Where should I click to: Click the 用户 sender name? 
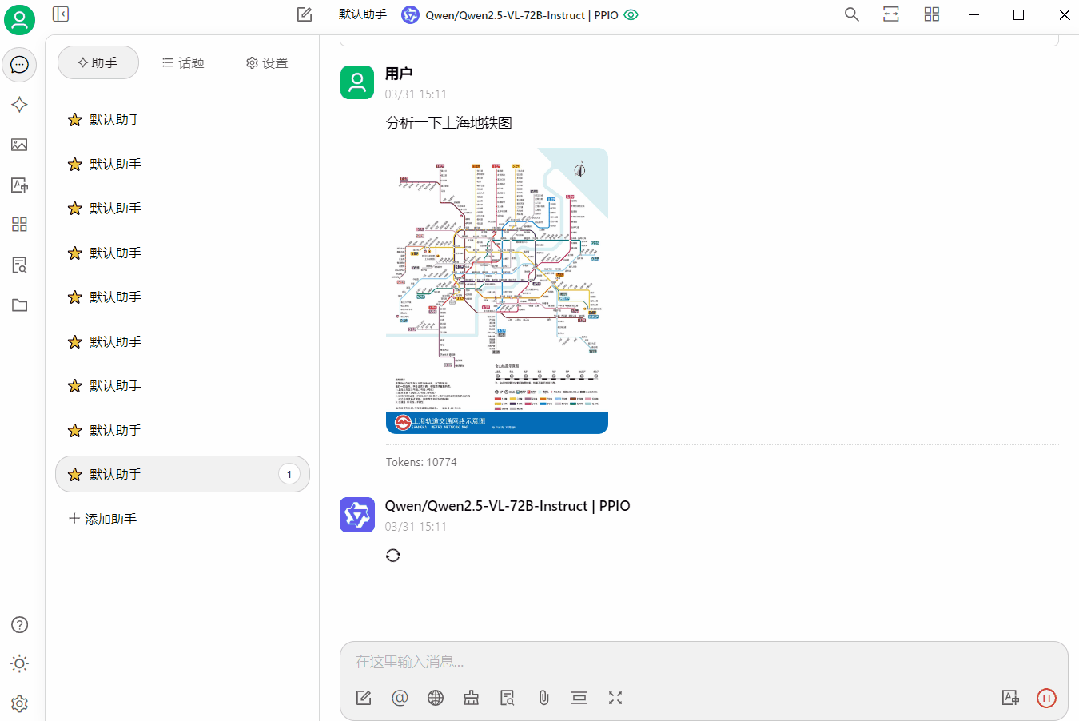(398, 74)
